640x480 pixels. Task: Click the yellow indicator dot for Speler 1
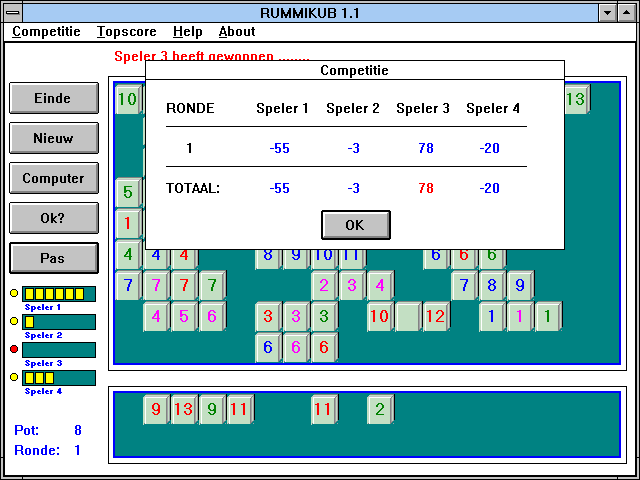pos(14,293)
